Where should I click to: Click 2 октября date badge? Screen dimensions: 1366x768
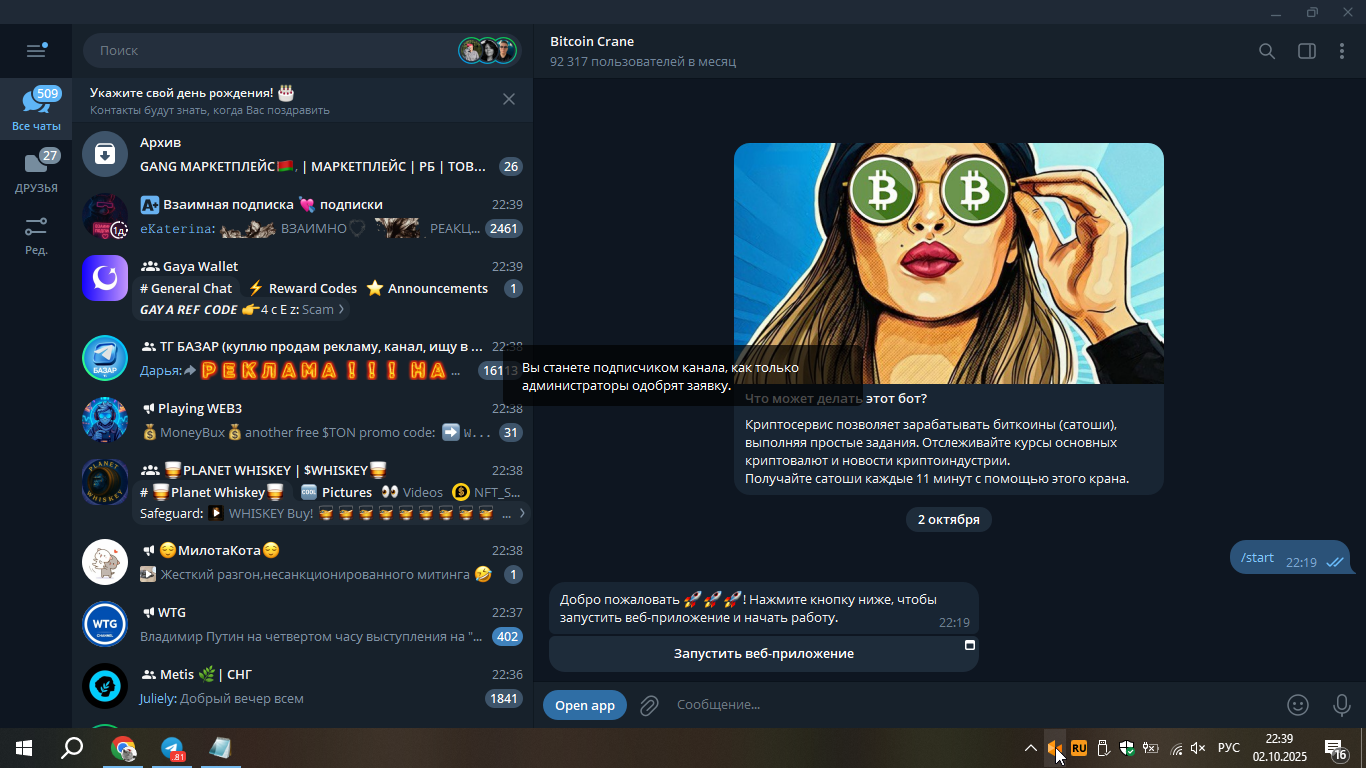click(949, 519)
